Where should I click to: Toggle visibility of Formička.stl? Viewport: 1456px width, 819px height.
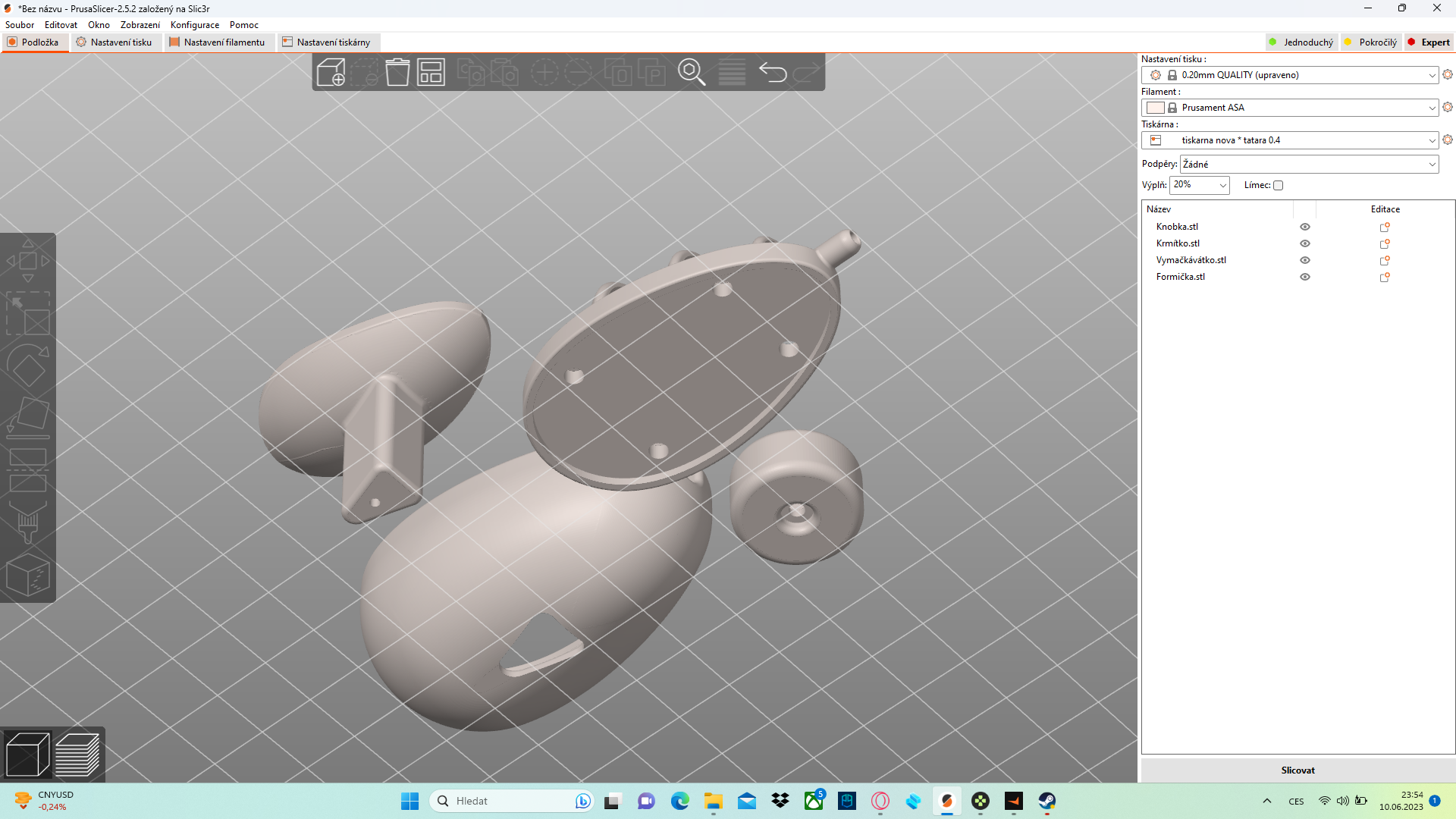(1304, 277)
